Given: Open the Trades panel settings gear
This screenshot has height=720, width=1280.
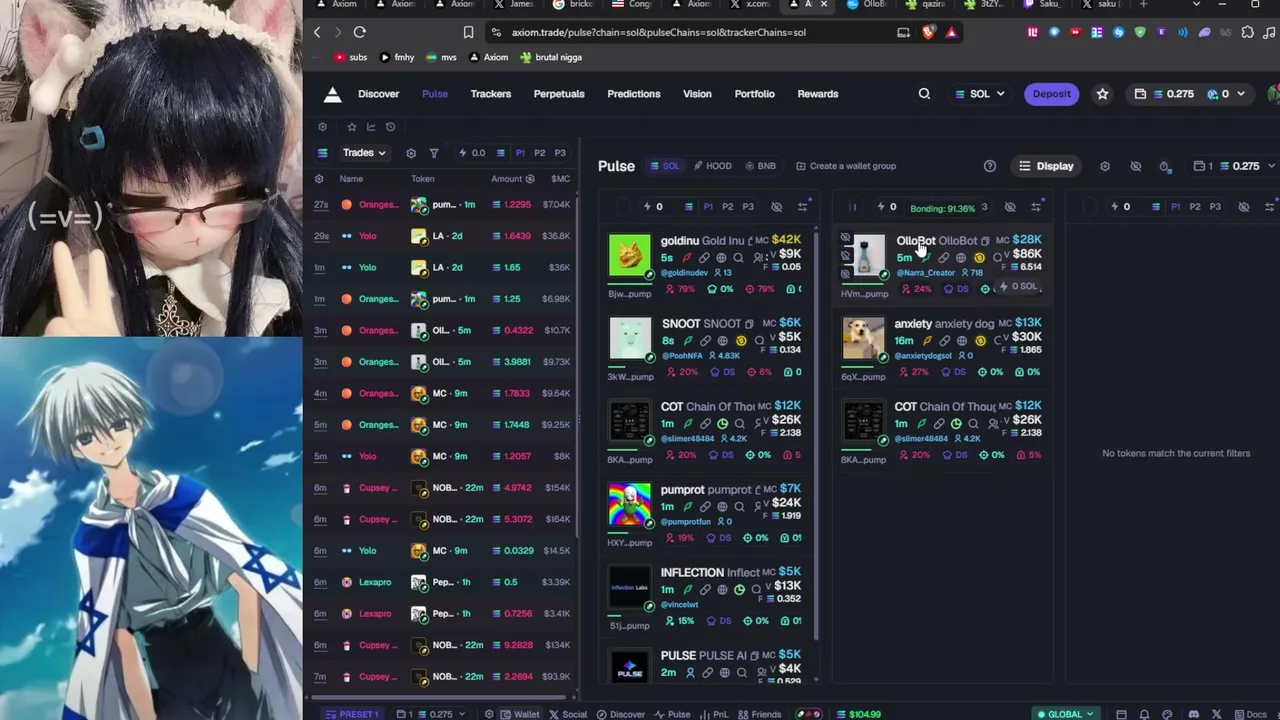Looking at the screenshot, I should click(x=411, y=153).
